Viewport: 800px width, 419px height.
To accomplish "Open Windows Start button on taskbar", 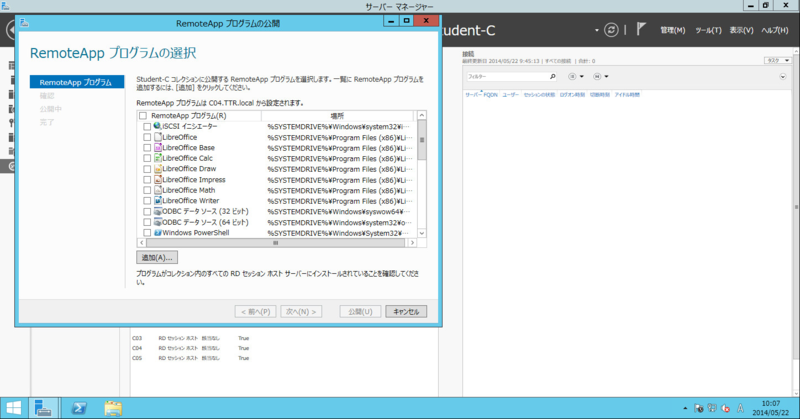I will (x=14, y=408).
